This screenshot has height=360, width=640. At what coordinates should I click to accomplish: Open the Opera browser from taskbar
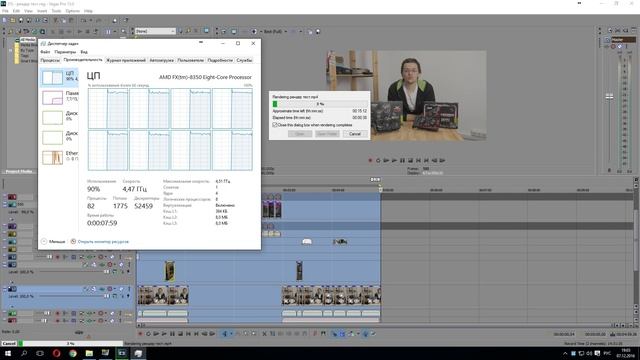coord(56,353)
